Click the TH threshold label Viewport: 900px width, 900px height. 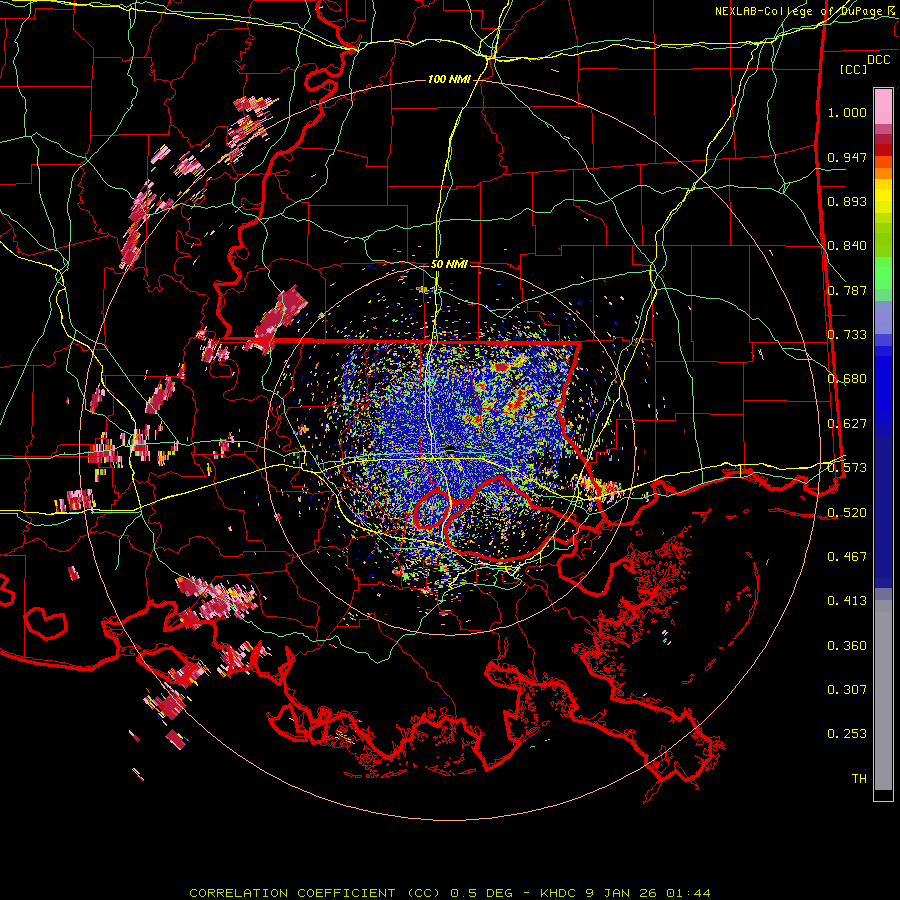coord(859,779)
